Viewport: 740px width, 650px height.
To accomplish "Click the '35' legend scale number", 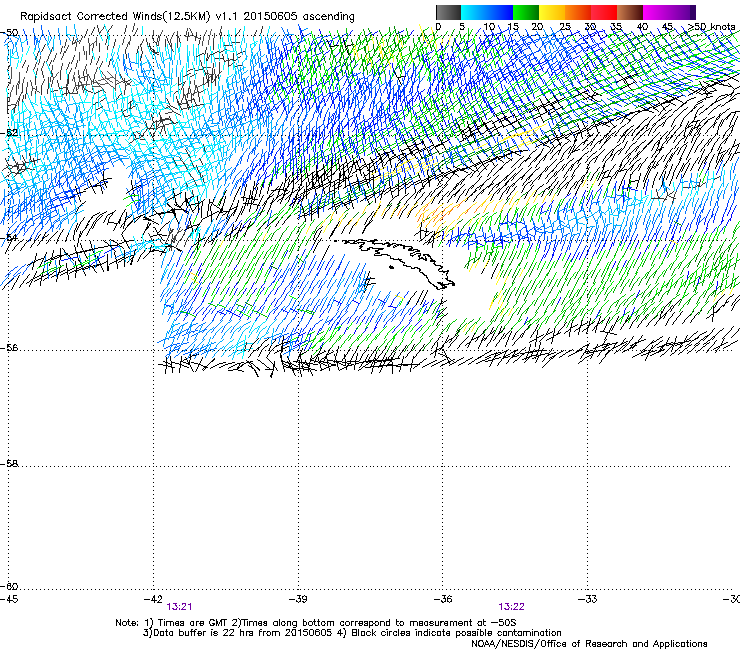I will (616, 27).
